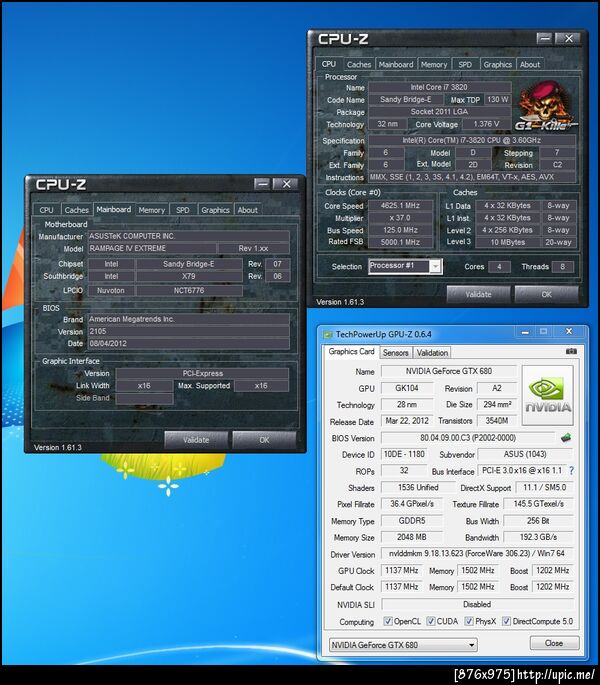Open Caches tab in Mainboard window
The height and width of the screenshot is (685, 600).
[76, 210]
